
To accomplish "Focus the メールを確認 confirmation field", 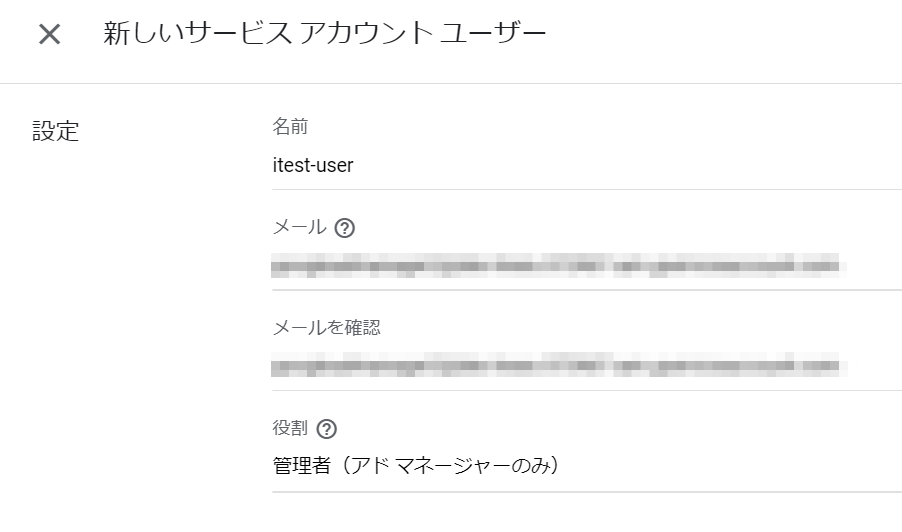I will pos(587,366).
